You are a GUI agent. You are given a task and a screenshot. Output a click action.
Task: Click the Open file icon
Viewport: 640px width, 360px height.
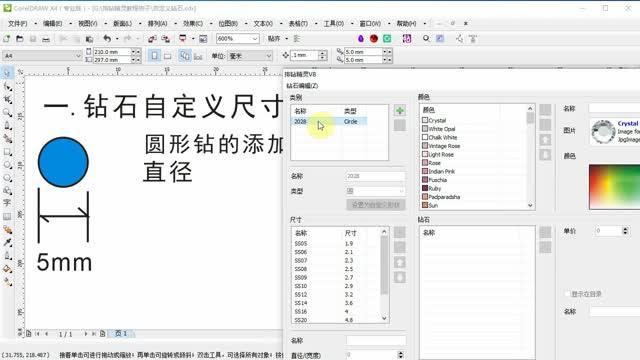click(20, 39)
